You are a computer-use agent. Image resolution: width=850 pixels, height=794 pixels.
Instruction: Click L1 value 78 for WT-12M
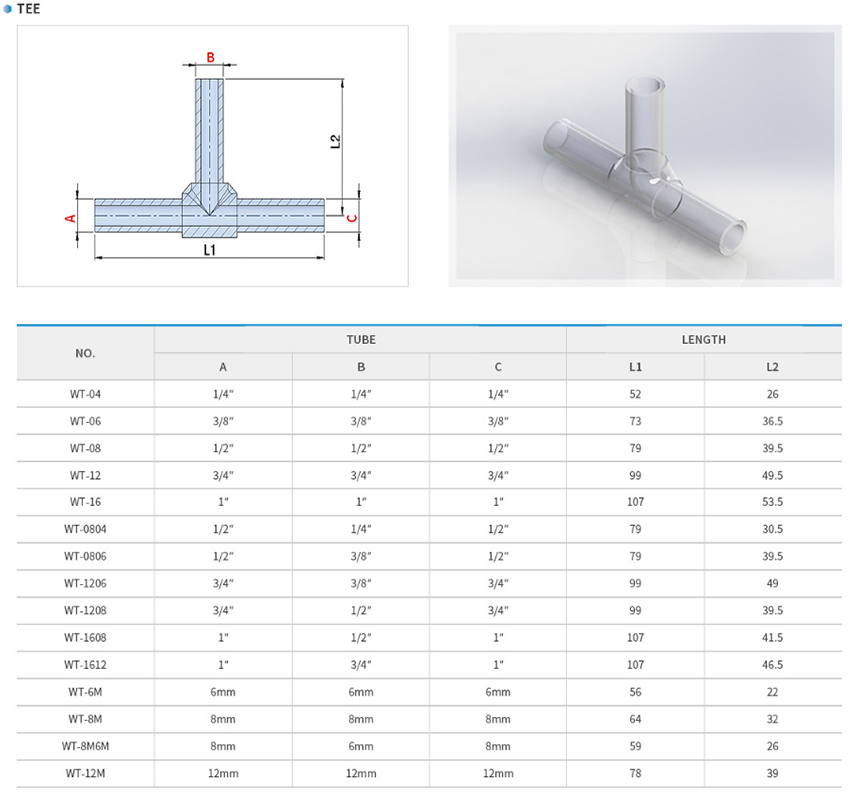tap(635, 773)
